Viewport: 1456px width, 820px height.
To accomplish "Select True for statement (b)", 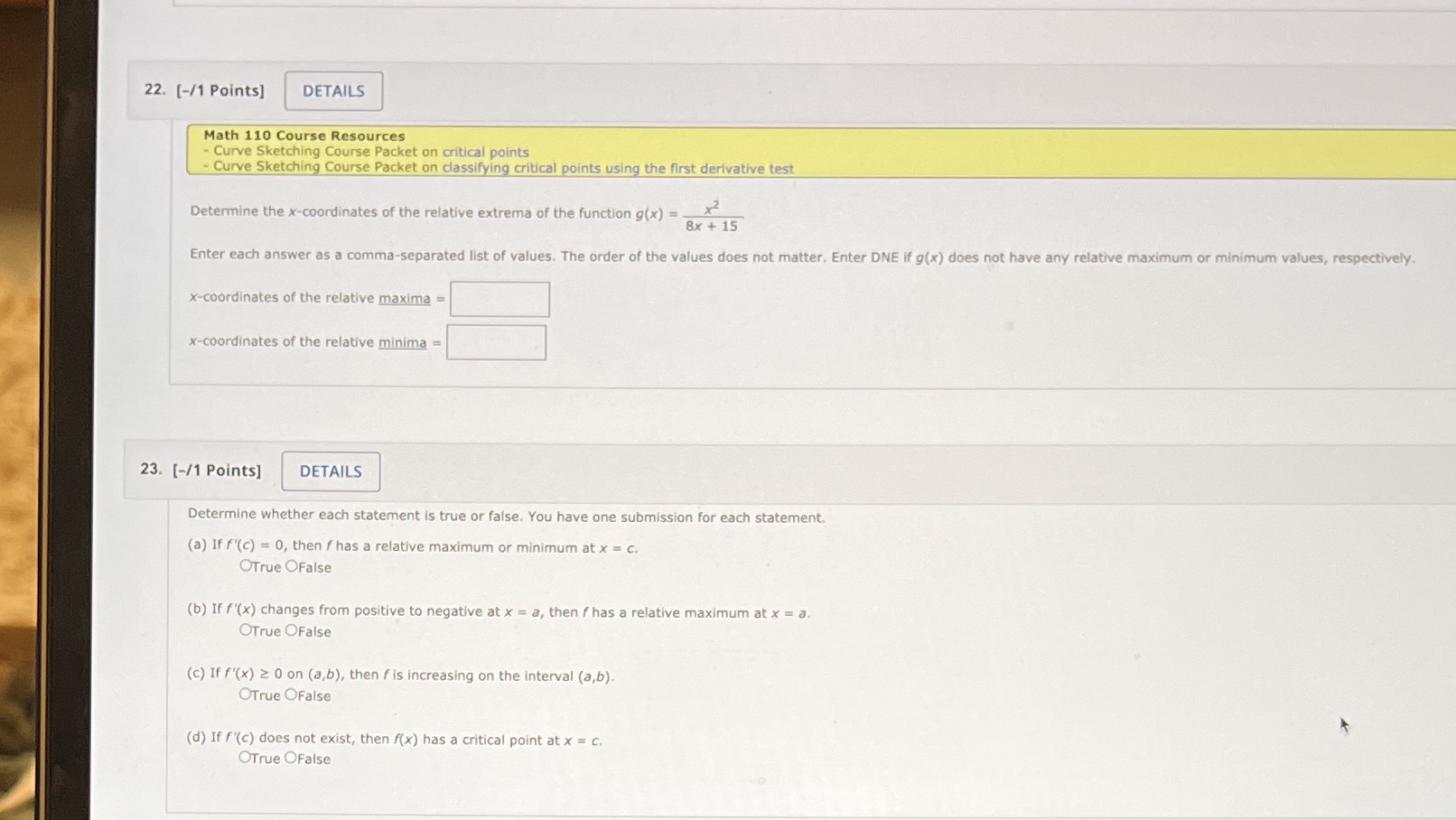I will (x=245, y=630).
